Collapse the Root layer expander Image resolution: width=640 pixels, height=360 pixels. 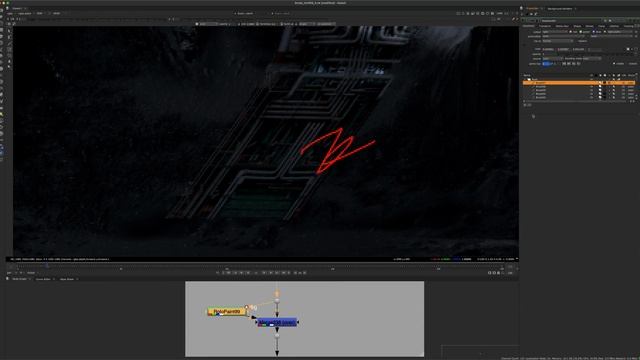(x=525, y=79)
